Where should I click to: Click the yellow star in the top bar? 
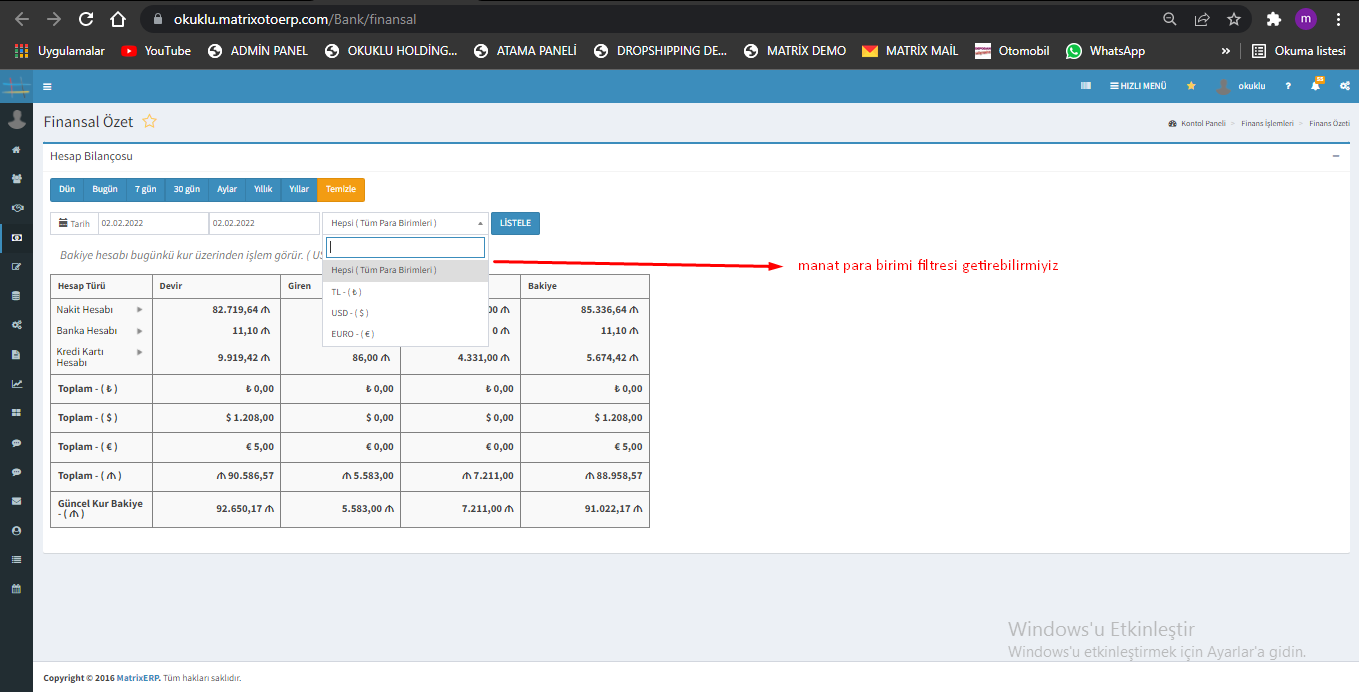point(1191,86)
